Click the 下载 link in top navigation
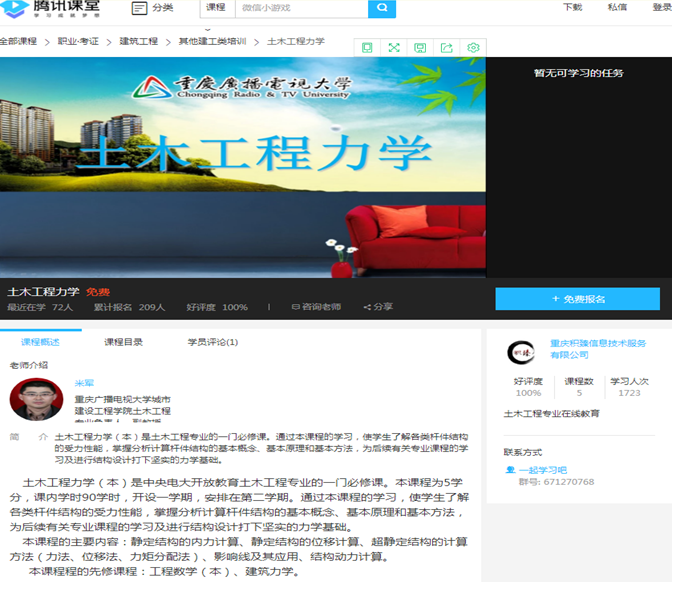 click(572, 7)
